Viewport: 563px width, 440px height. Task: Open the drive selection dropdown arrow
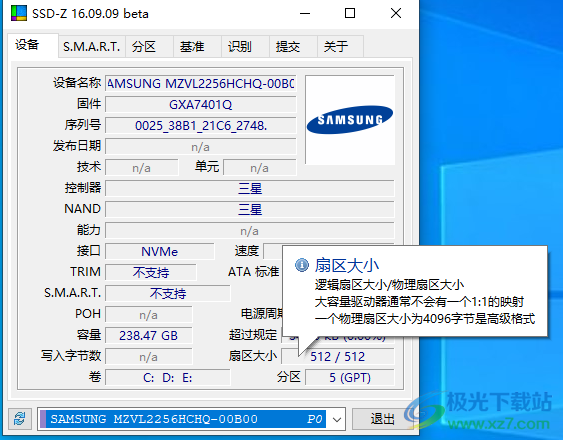click(337, 419)
